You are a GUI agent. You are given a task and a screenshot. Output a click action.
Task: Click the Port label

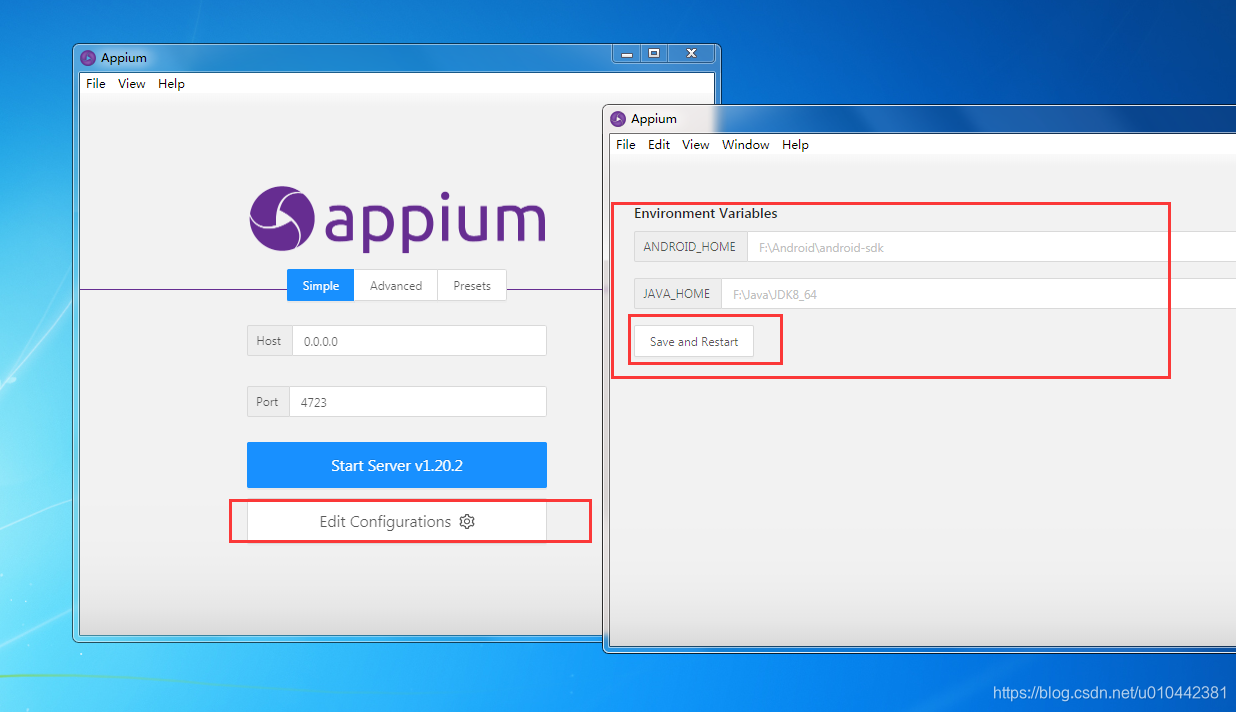pos(268,402)
